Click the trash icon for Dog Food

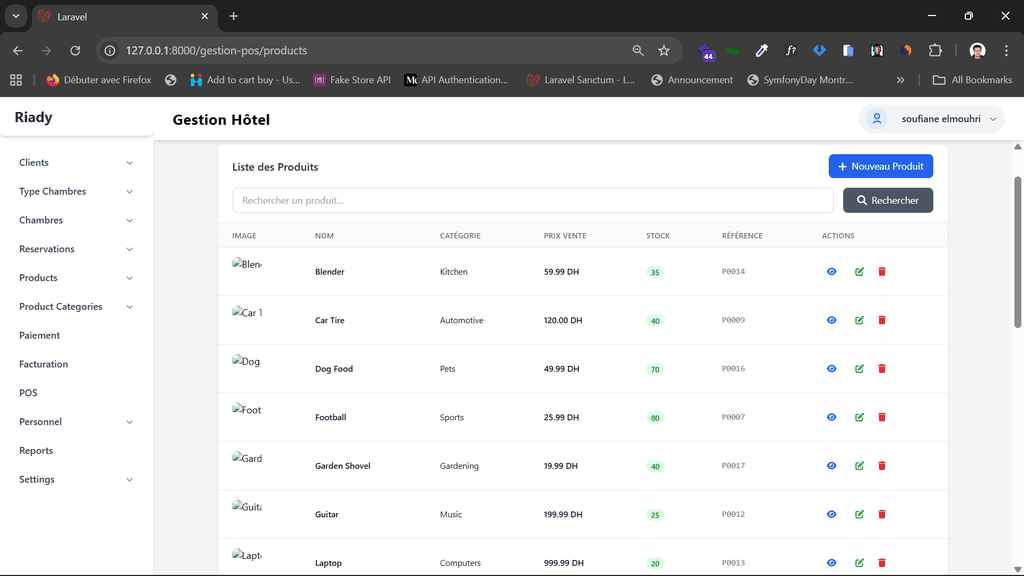(882, 369)
